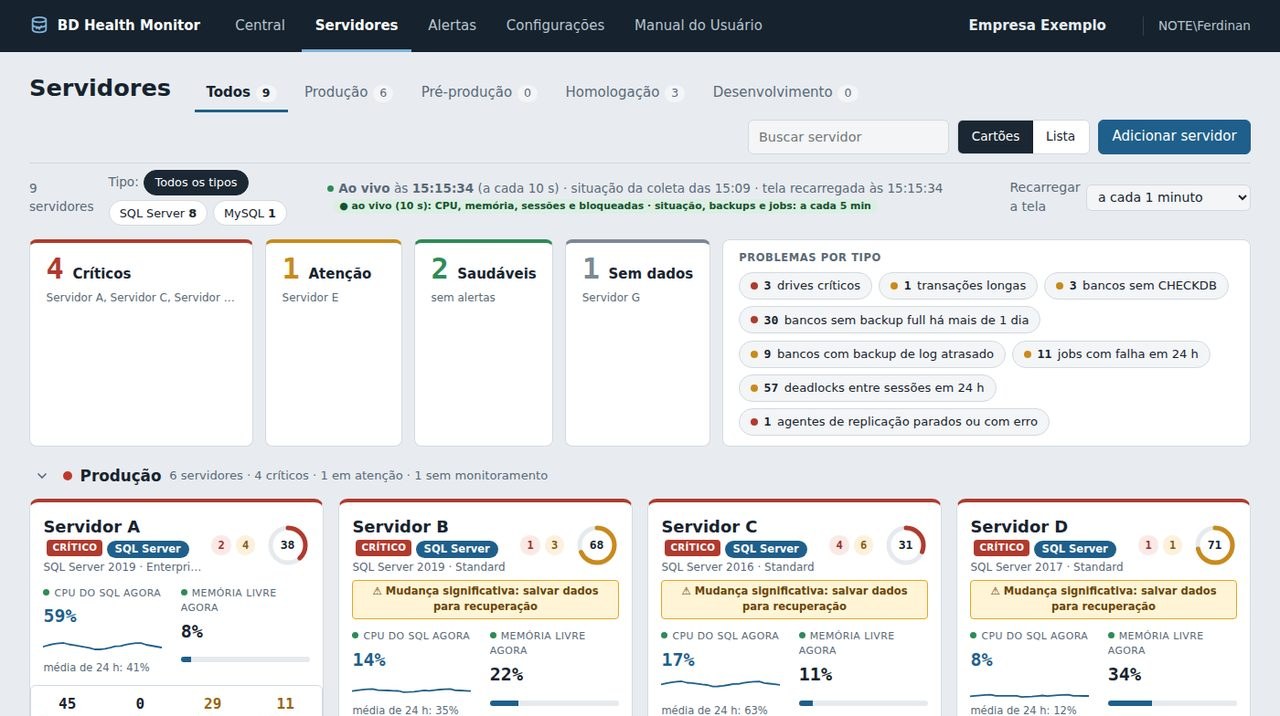Click Servidor C CPU sparkline chart

[x=720, y=685]
